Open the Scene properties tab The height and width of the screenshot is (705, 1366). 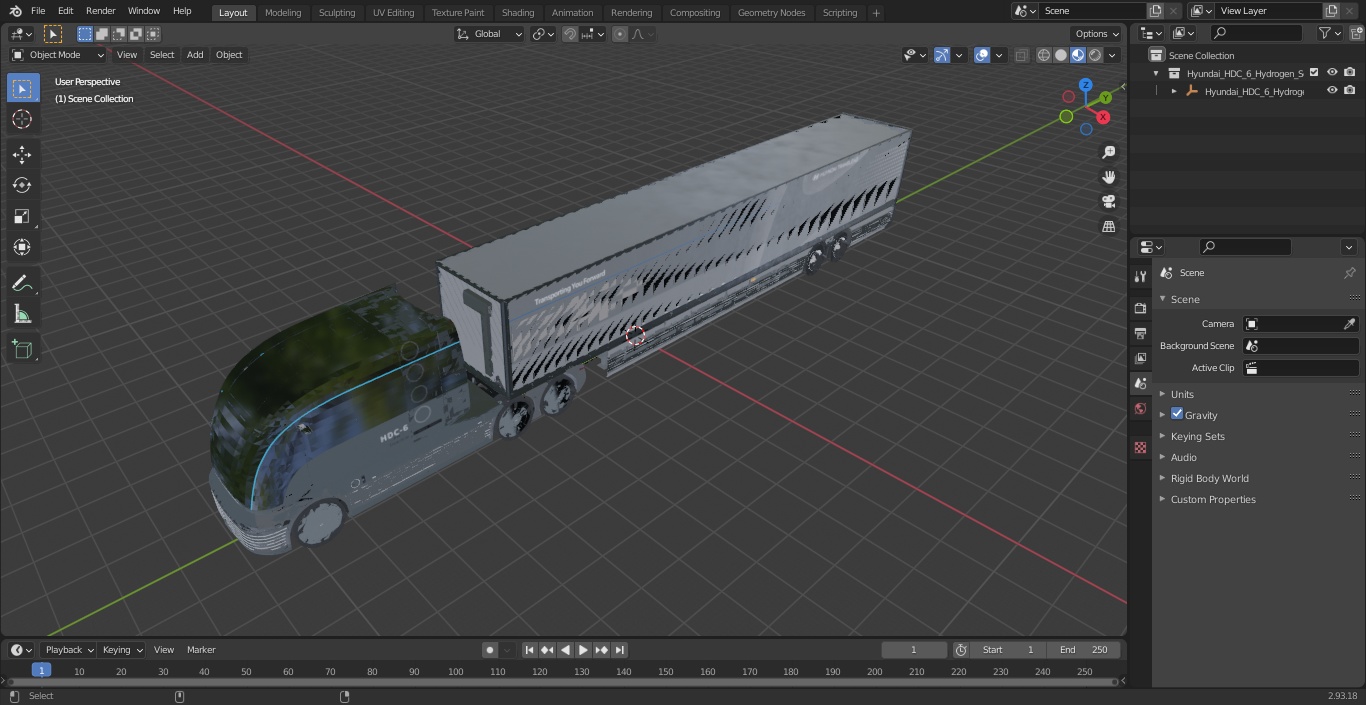pos(1140,383)
